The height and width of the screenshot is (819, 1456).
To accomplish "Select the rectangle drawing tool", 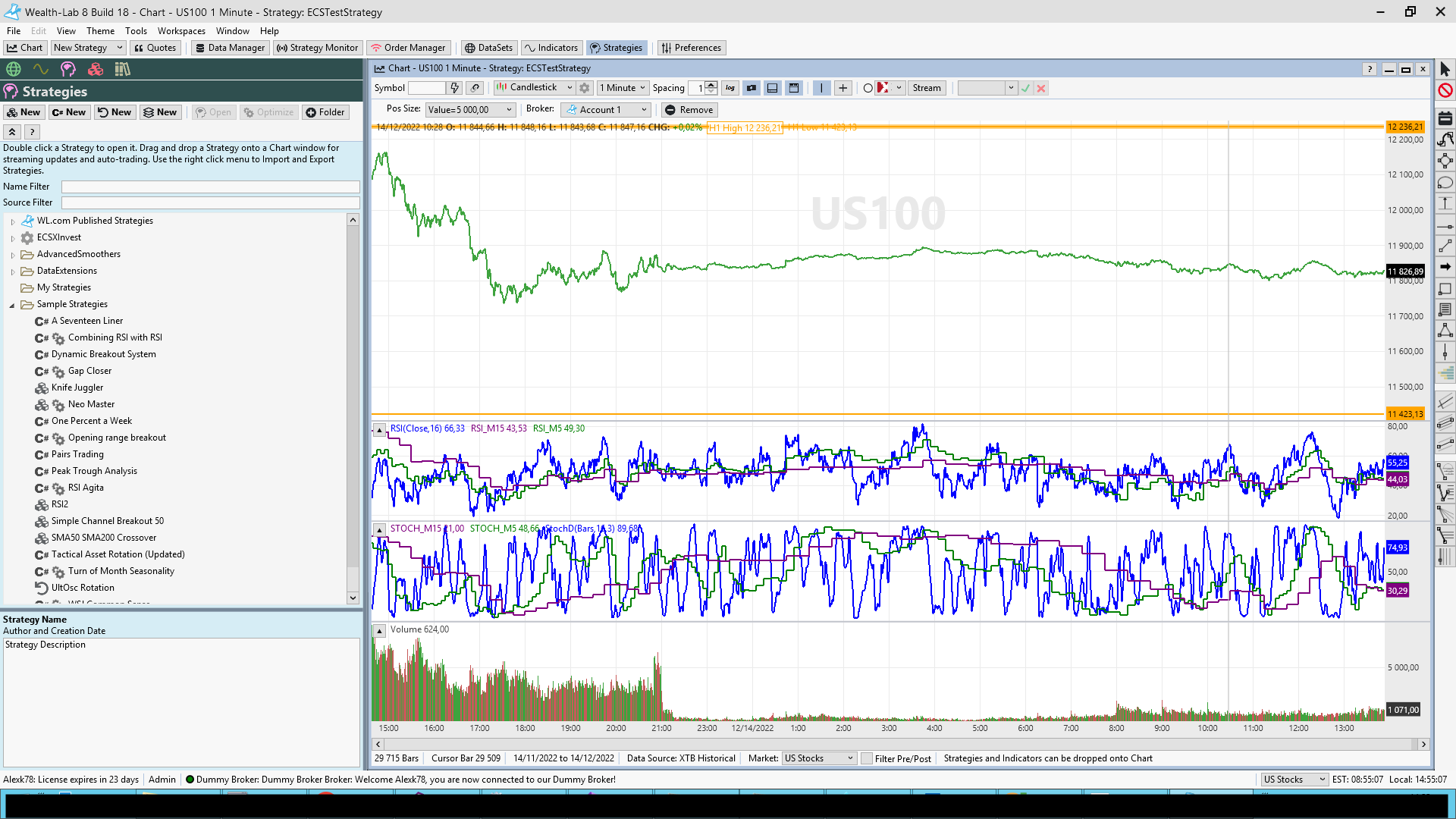I will [1445, 289].
